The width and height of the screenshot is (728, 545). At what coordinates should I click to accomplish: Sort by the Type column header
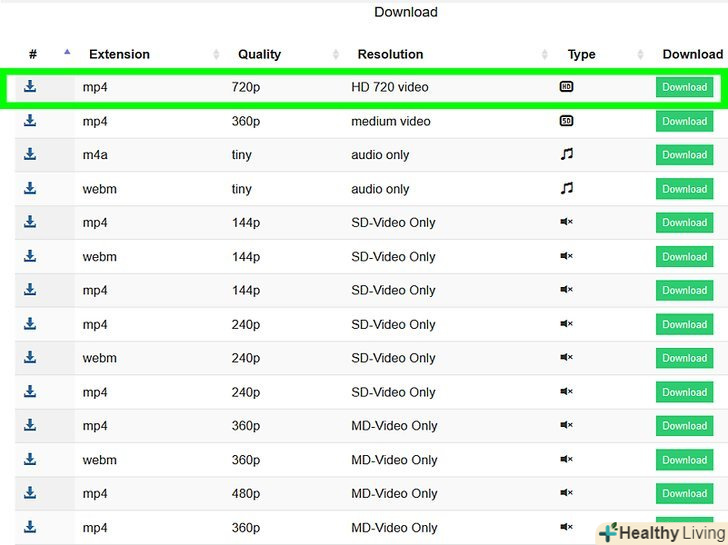coord(581,54)
